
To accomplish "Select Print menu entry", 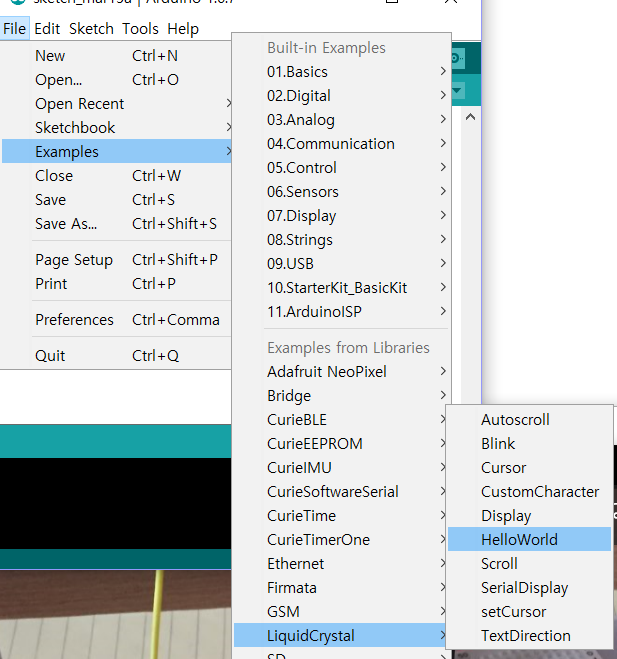I will tap(116, 283).
